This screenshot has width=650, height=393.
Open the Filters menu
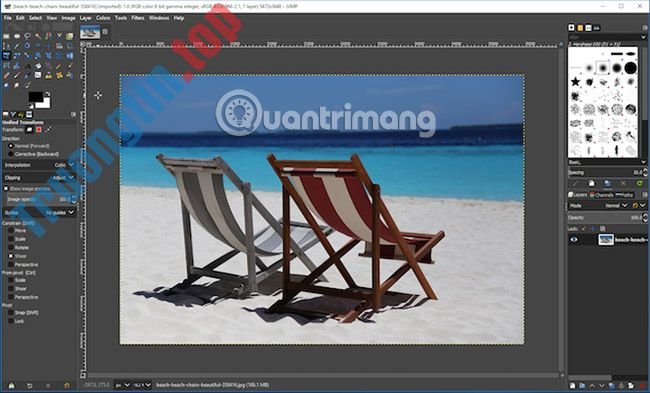pyautogui.click(x=138, y=18)
